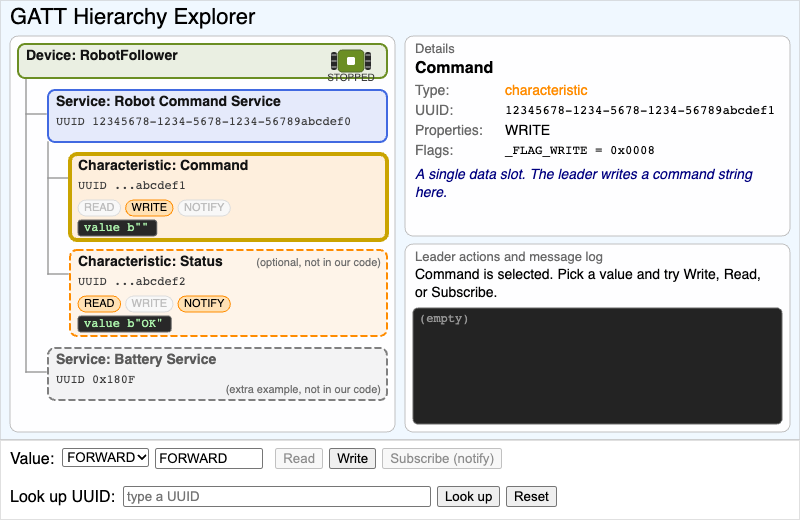This screenshot has height=522, width=800.
Task: Click the value b"OK" badge in Status
Action: (124, 324)
